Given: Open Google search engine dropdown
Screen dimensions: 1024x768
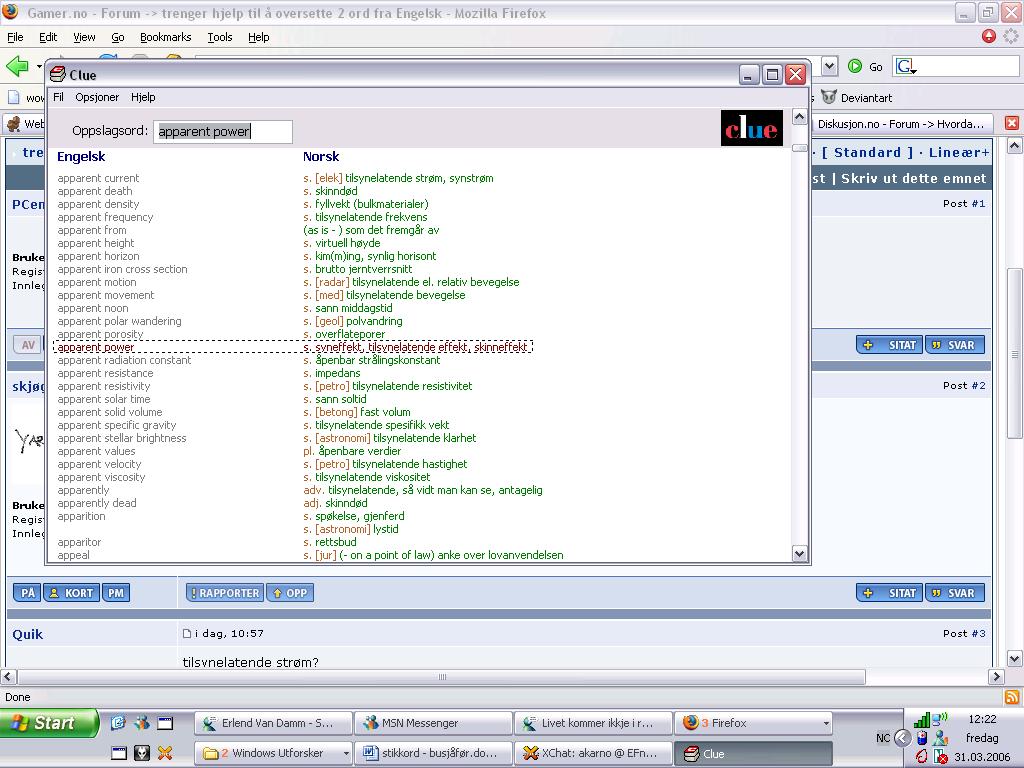Looking at the screenshot, I should pyautogui.click(x=906, y=67).
